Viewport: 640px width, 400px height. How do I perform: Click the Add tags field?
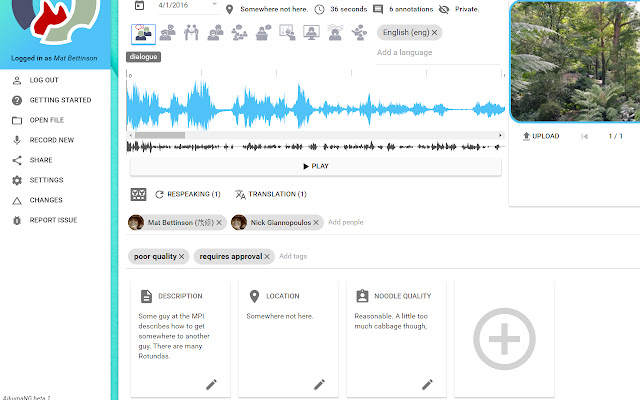pos(293,256)
